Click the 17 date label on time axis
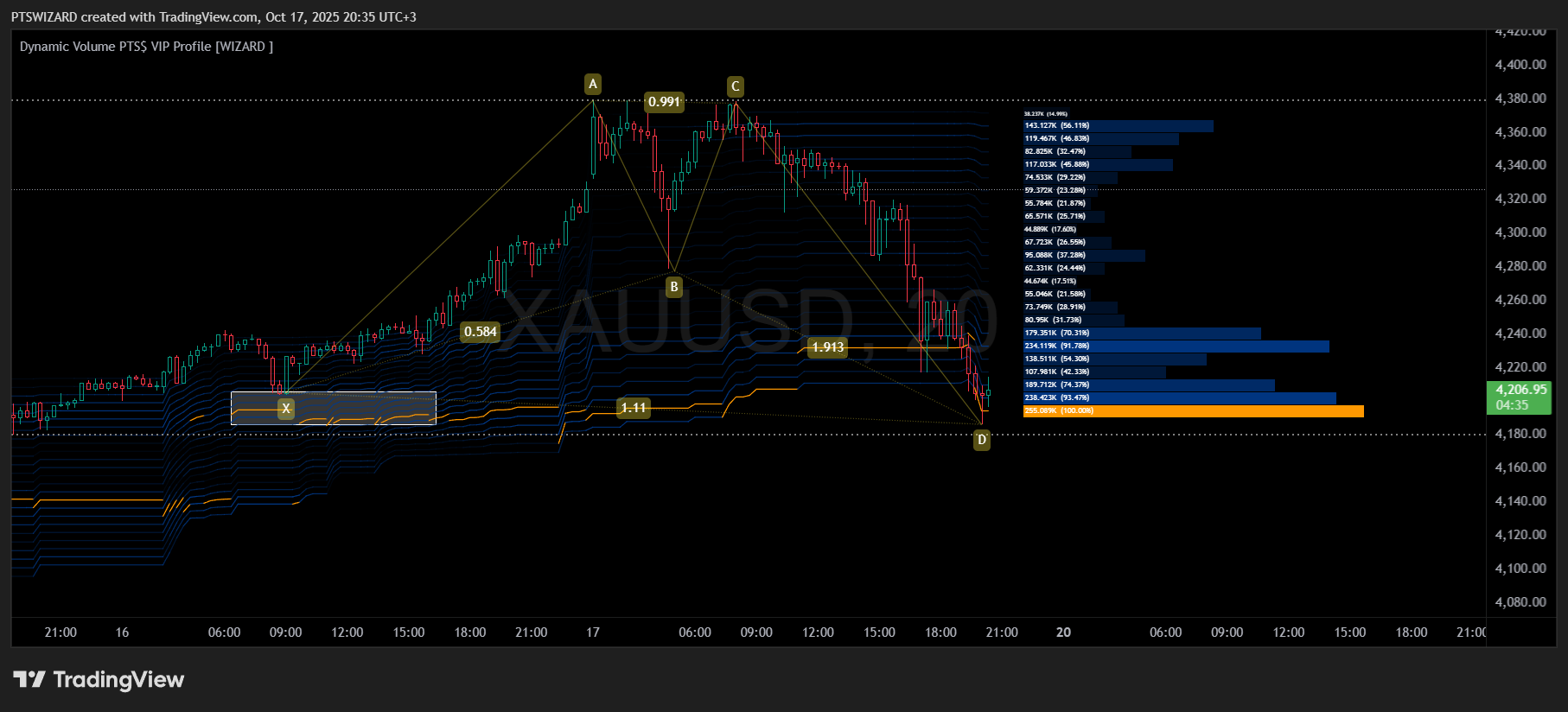 click(593, 633)
